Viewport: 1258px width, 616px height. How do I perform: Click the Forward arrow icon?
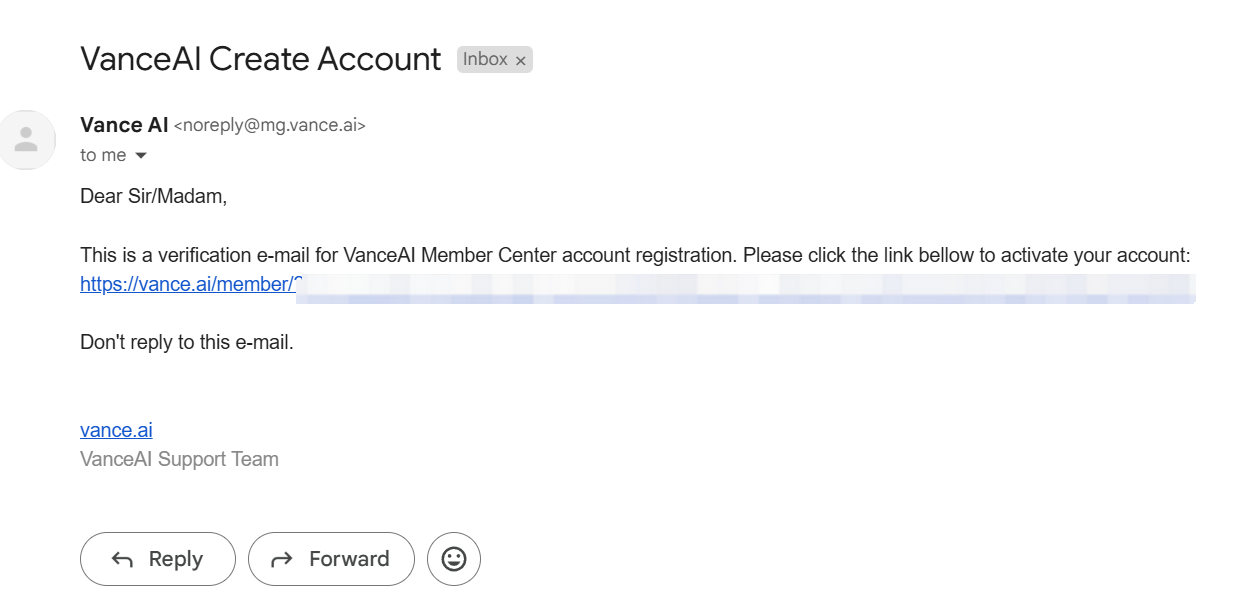282,560
